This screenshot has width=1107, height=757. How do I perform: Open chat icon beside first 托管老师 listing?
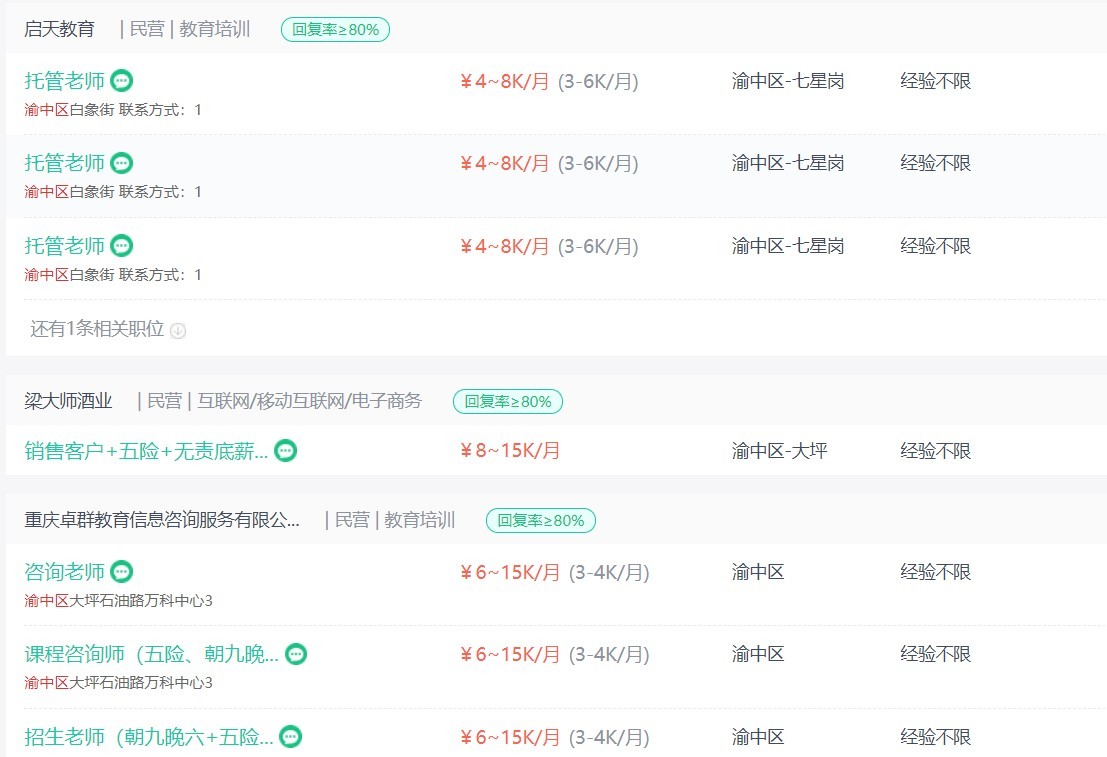(x=121, y=81)
